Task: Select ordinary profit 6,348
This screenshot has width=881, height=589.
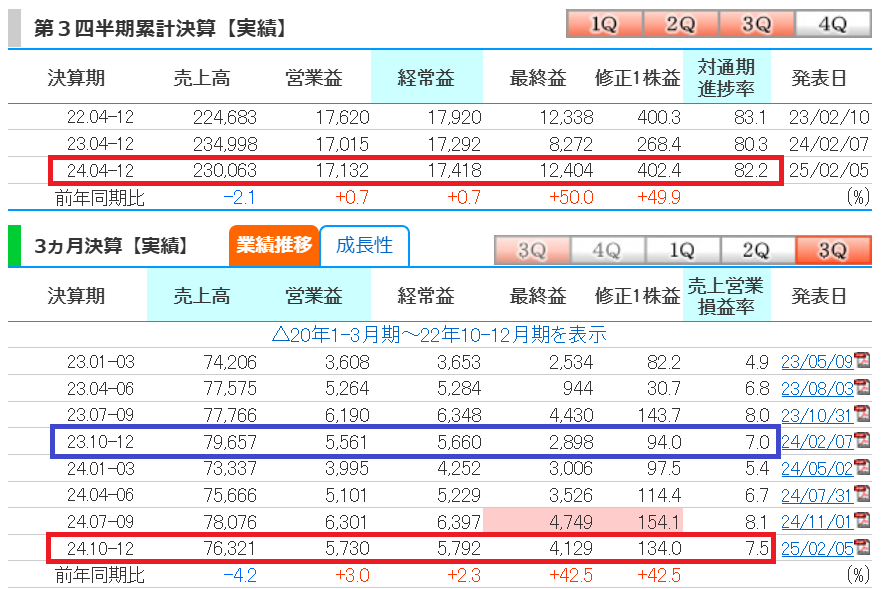Action: 459,415
